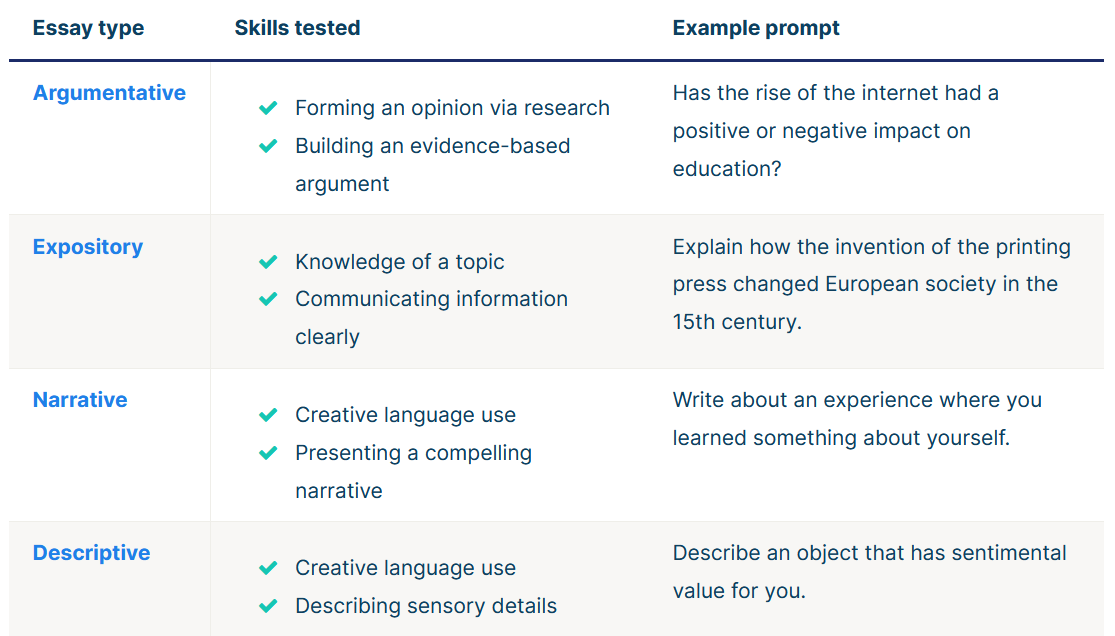Screen dimensions: 1115x636
Task: Click the Example prompt column header
Action: click(756, 28)
